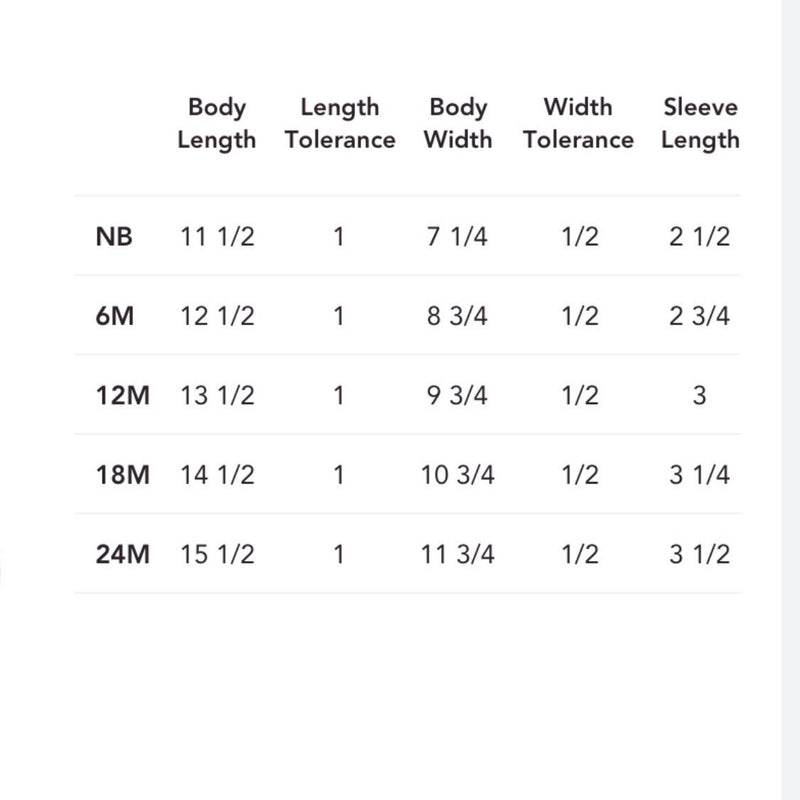Click the 2 3/4 sleeve length value
The height and width of the screenshot is (800, 800).
pyautogui.click(x=700, y=316)
